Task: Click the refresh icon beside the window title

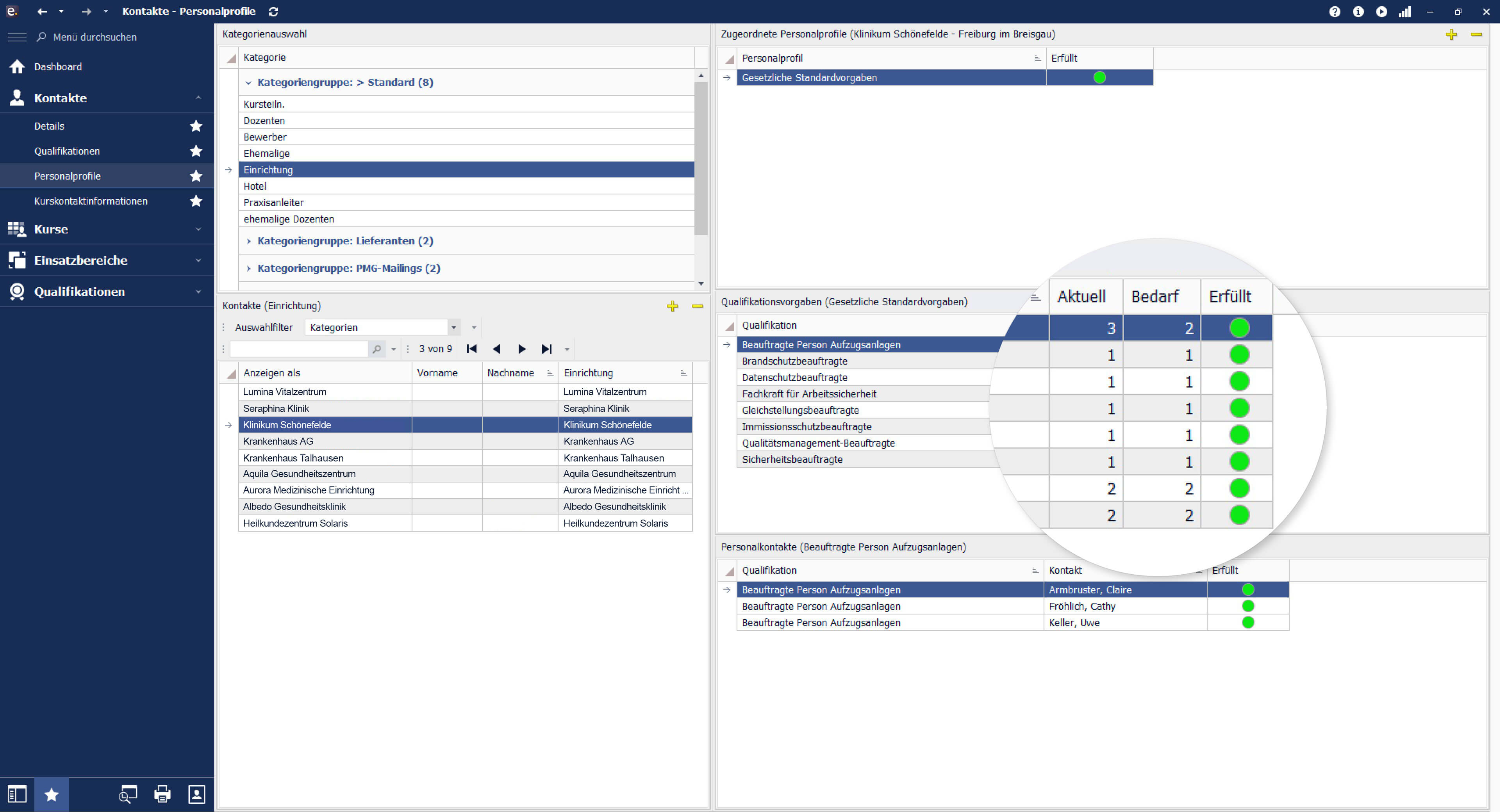Action: click(273, 11)
